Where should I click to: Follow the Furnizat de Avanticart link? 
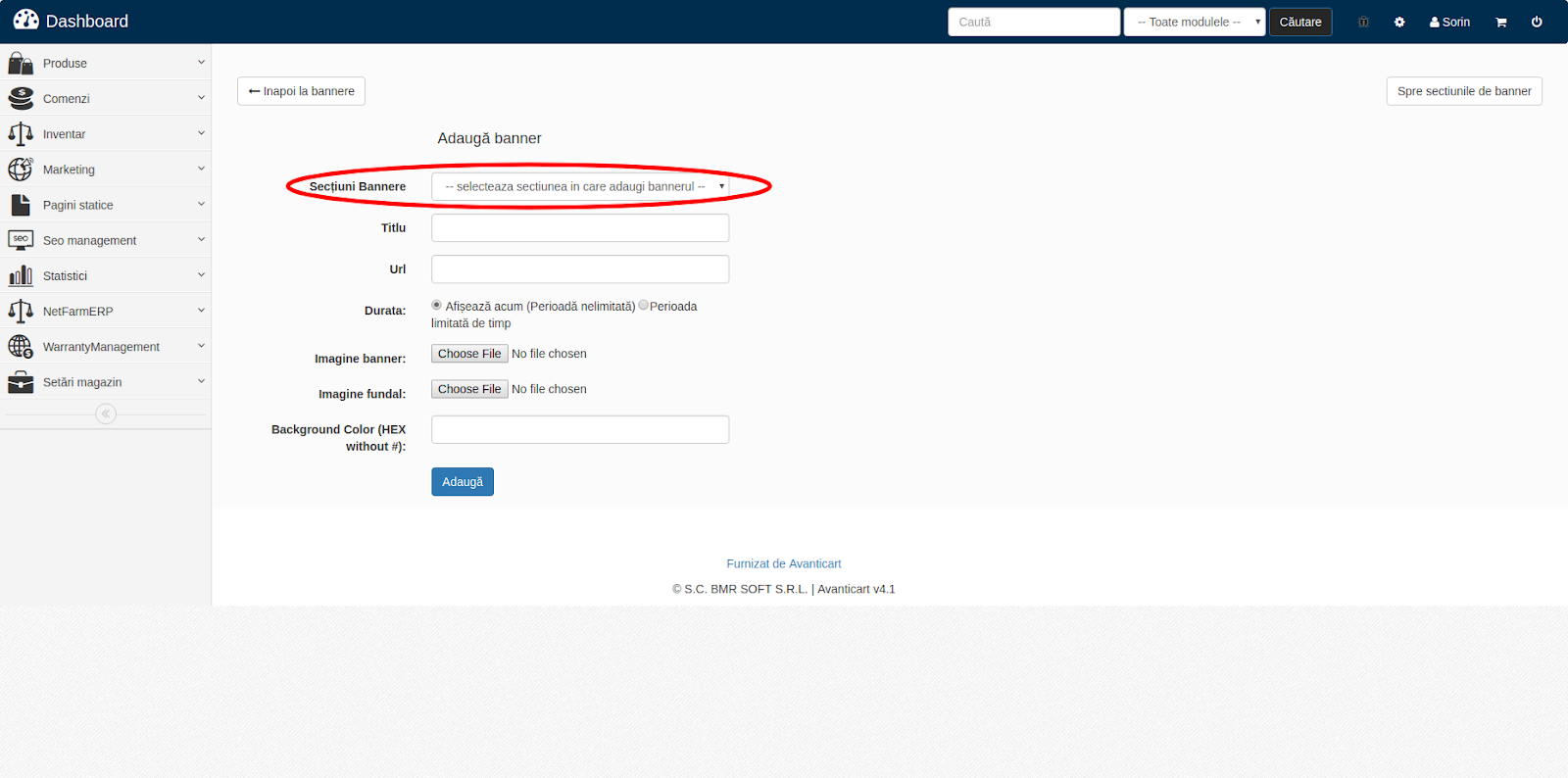point(784,563)
